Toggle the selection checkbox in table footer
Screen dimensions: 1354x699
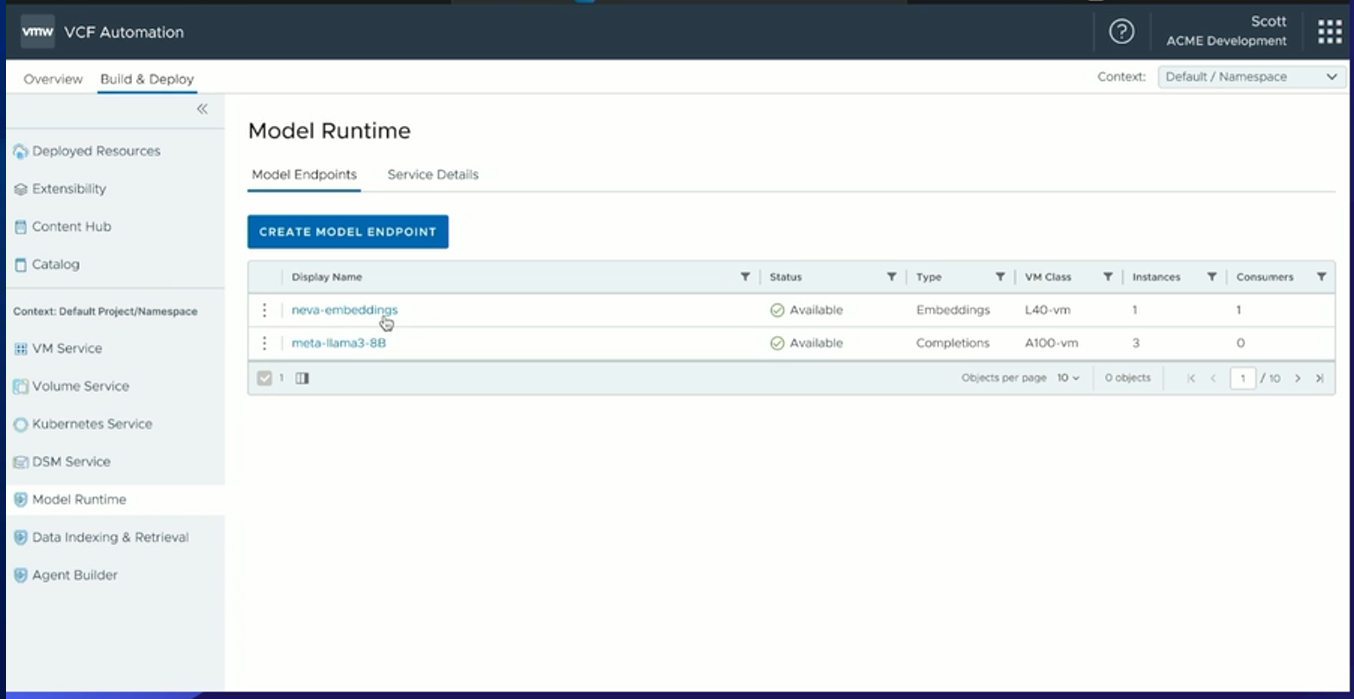pos(264,378)
